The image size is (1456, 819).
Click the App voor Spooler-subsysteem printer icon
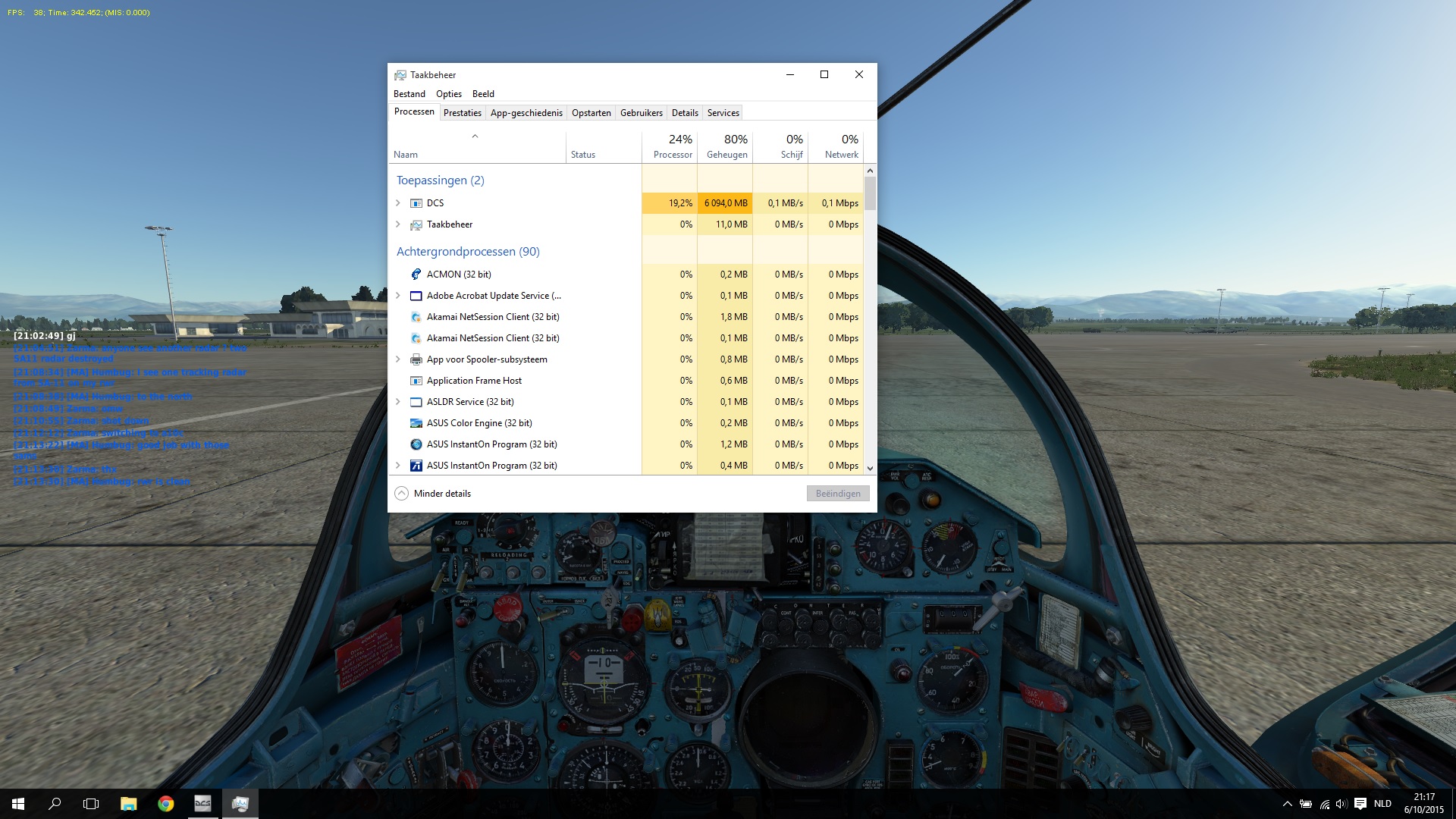416,359
